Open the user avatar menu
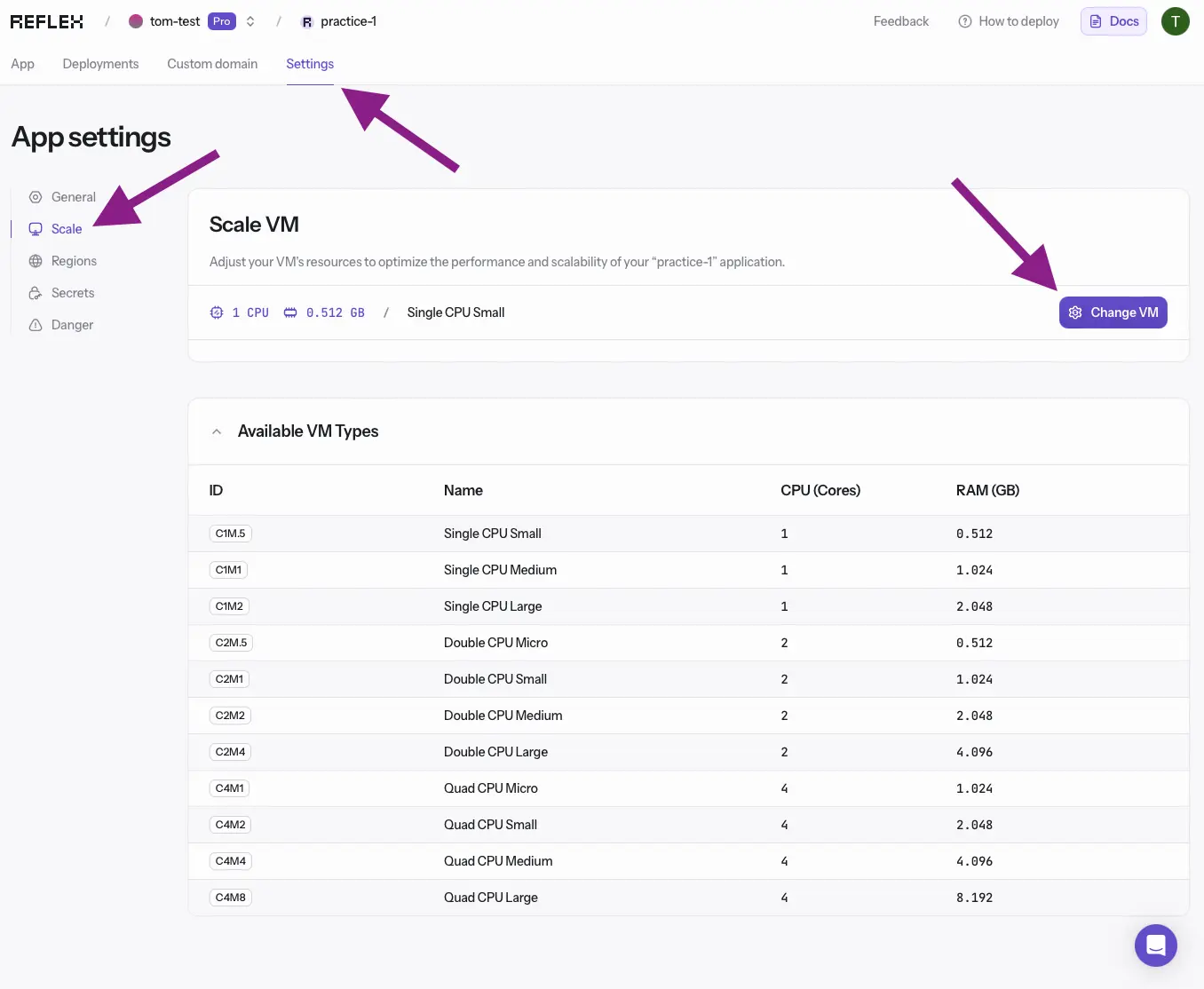Screen dimensions: 1204x989 coord(1175,21)
